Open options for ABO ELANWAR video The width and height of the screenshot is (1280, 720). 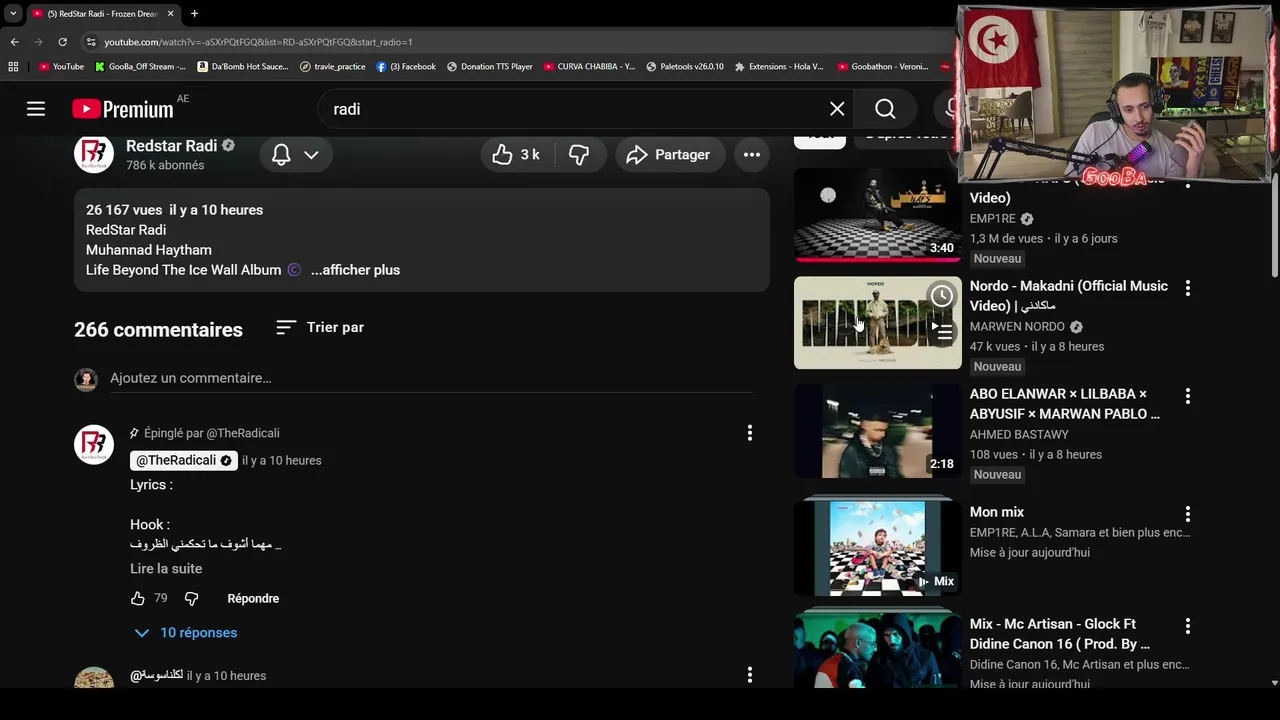[1188, 396]
